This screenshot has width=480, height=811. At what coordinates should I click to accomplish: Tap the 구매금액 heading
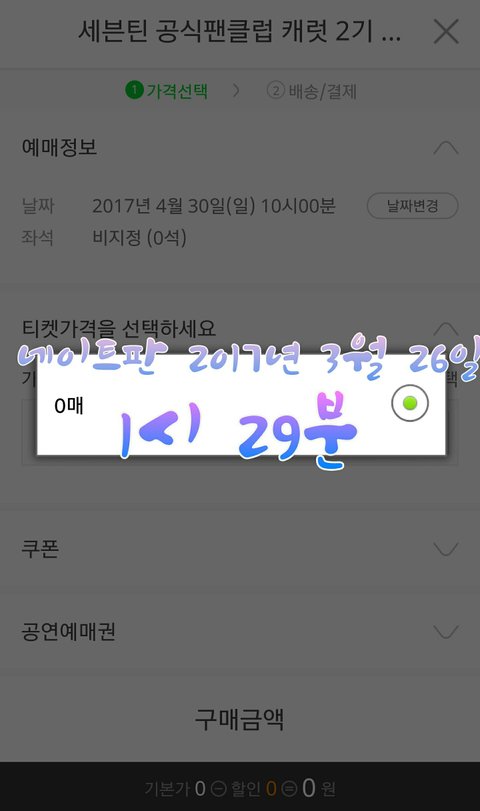239,719
